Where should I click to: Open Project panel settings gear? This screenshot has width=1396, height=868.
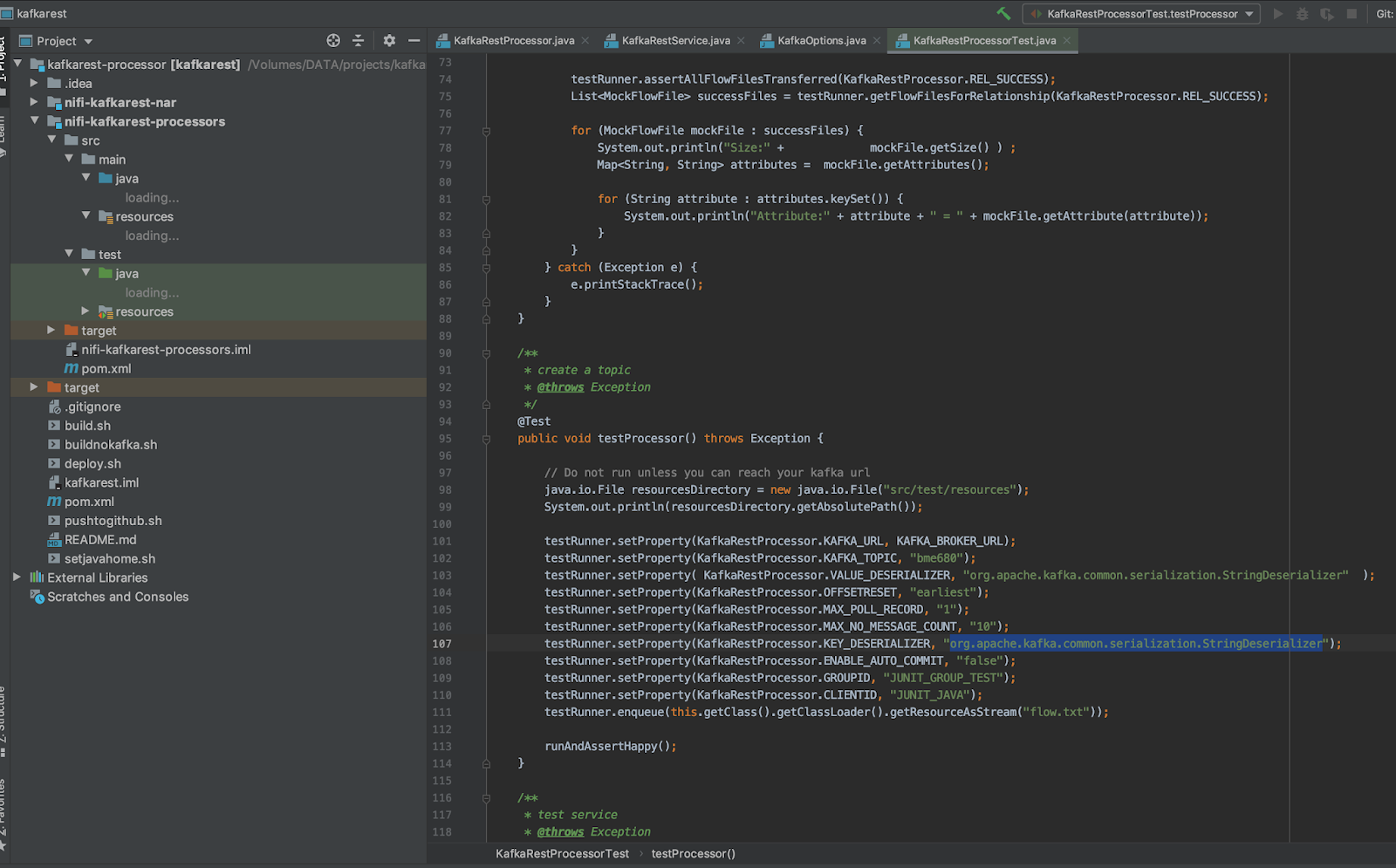click(x=389, y=41)
